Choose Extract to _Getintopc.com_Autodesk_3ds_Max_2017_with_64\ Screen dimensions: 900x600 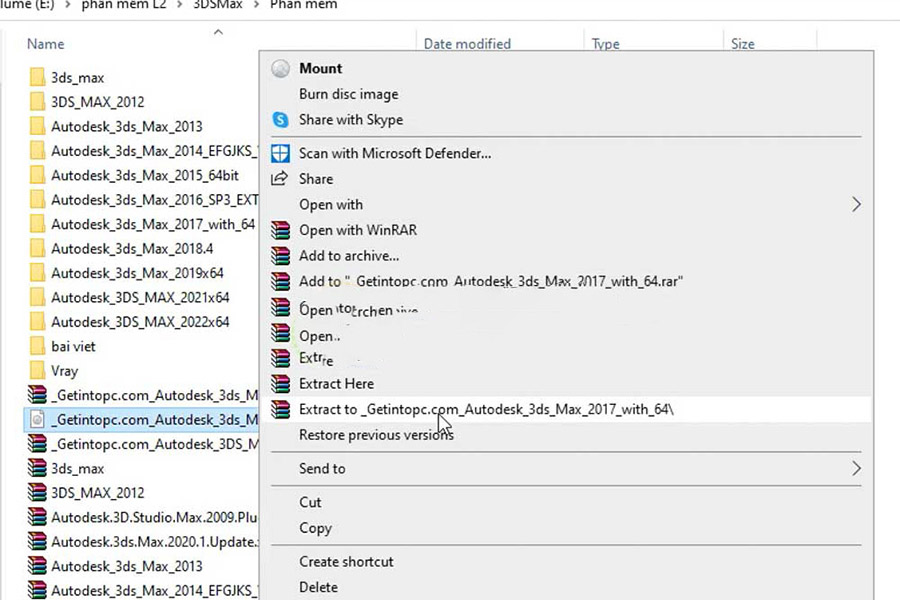click(486, 409)
